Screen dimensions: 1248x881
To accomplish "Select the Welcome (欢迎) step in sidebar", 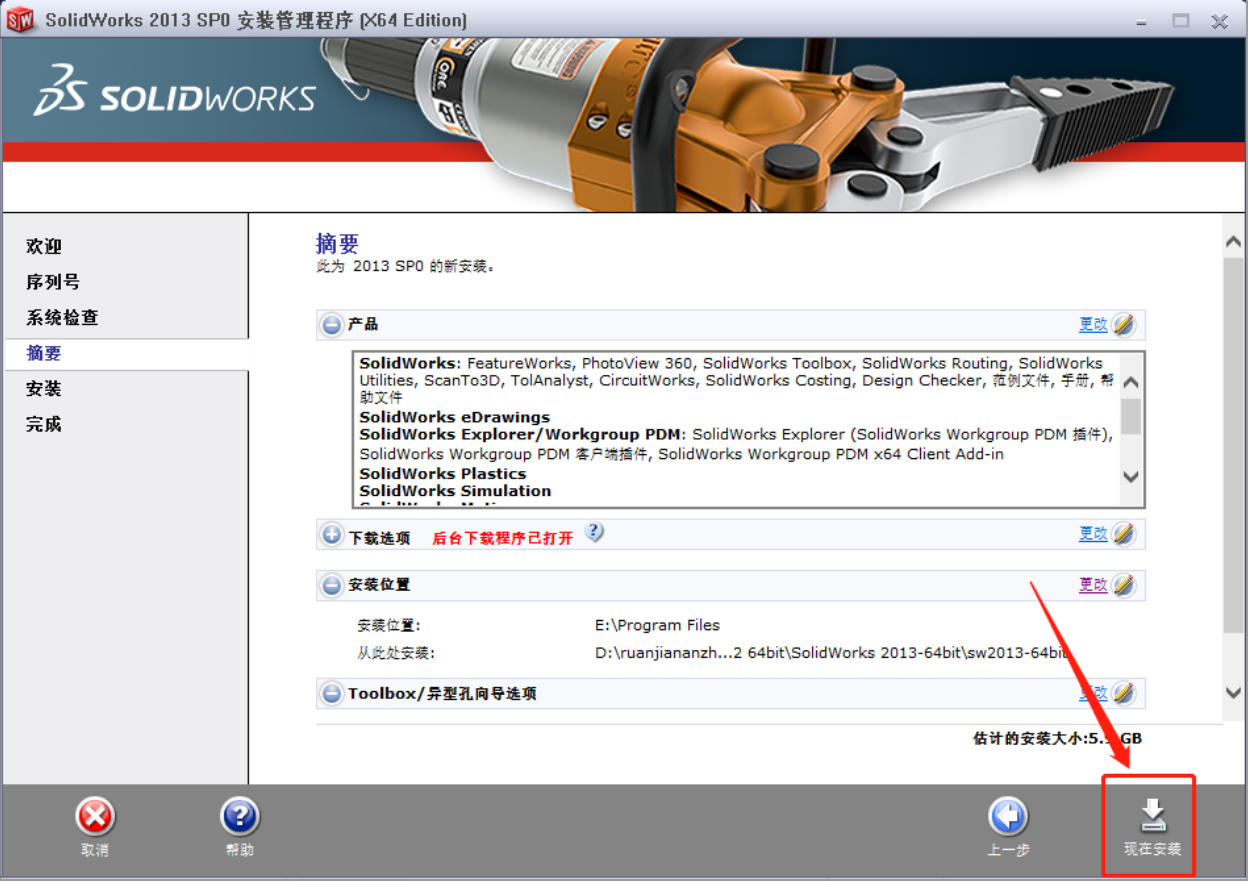I will (44, 246).
